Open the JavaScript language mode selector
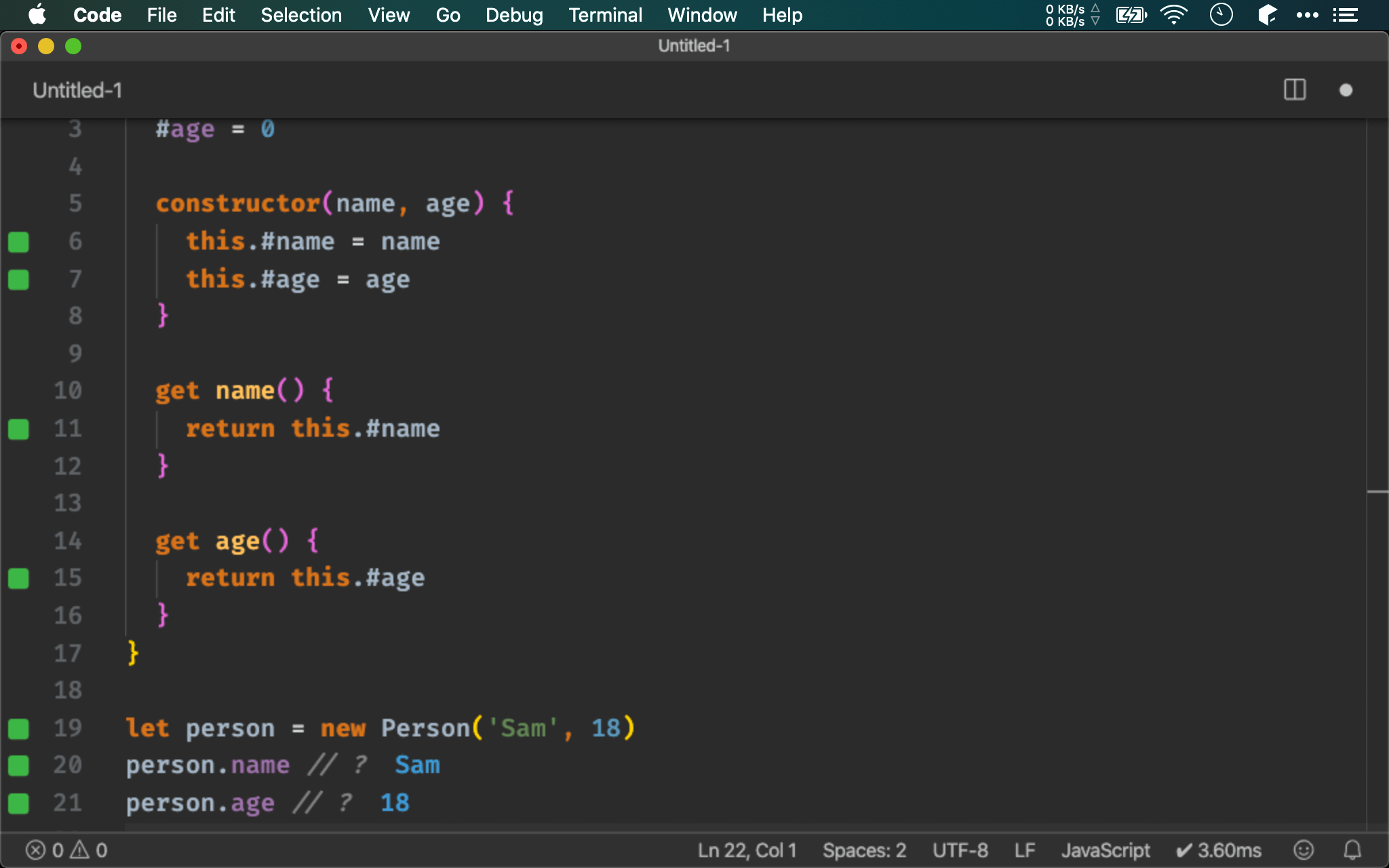Screen dimensions: 1389x868 click(x=1105, y=850)
